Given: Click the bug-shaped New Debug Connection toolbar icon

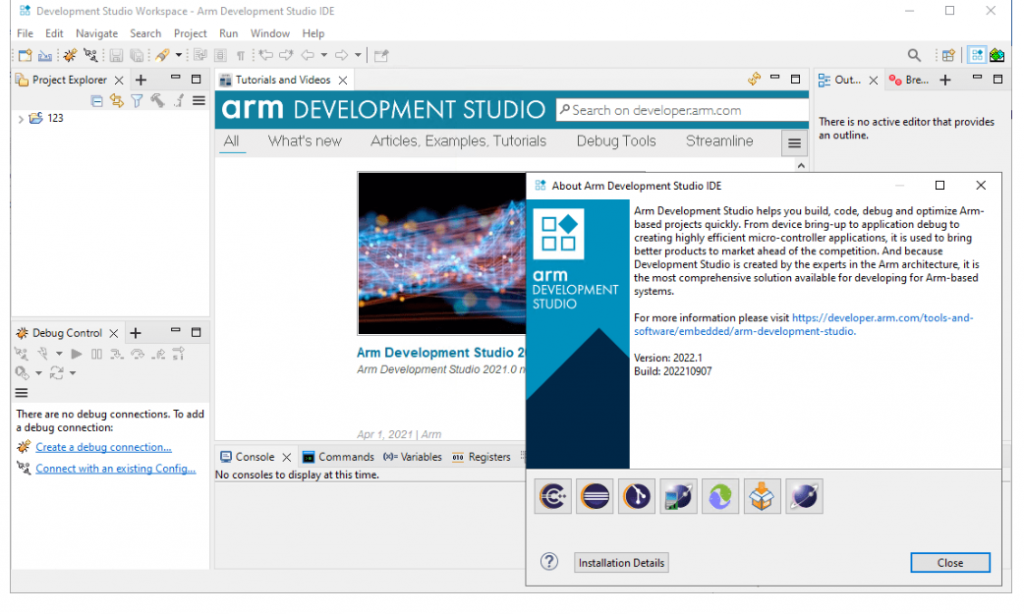Looking at the screenshot, I should (x=70, y=56).
